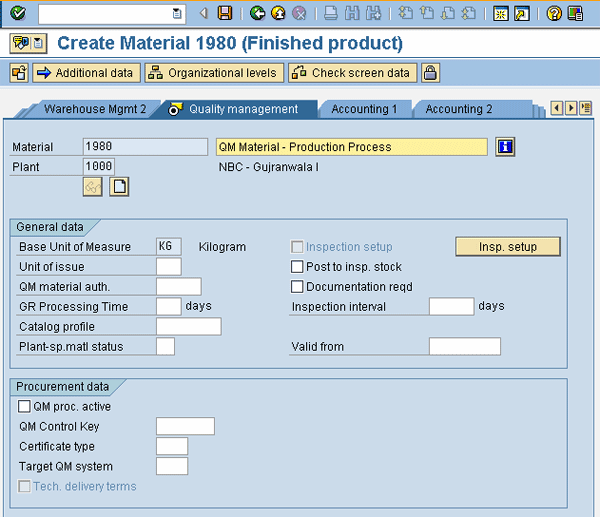
Task: Open Help with the question mark icon
Action: [554, 13]
